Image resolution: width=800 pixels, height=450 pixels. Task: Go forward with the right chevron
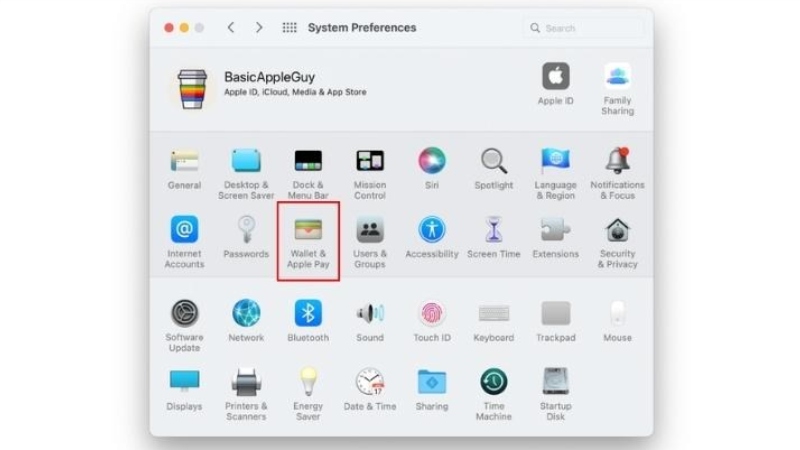[259, 28]
